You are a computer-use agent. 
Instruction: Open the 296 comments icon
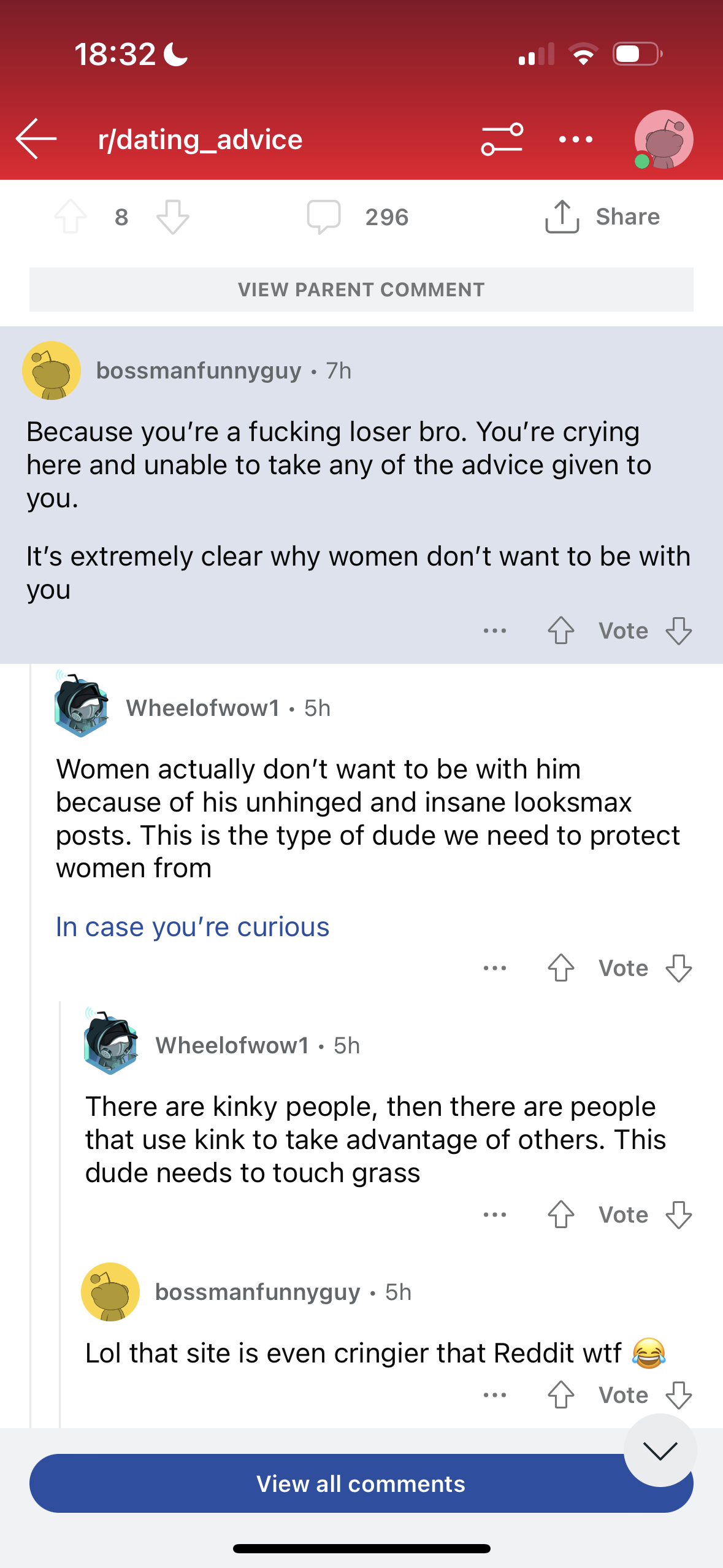coord(324,217)
